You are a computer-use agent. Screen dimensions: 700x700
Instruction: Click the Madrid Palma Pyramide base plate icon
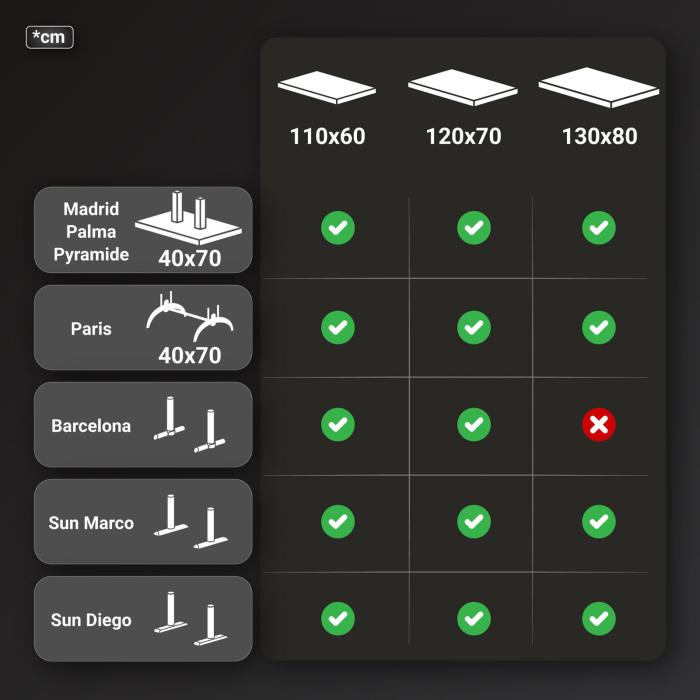(188, 218)
